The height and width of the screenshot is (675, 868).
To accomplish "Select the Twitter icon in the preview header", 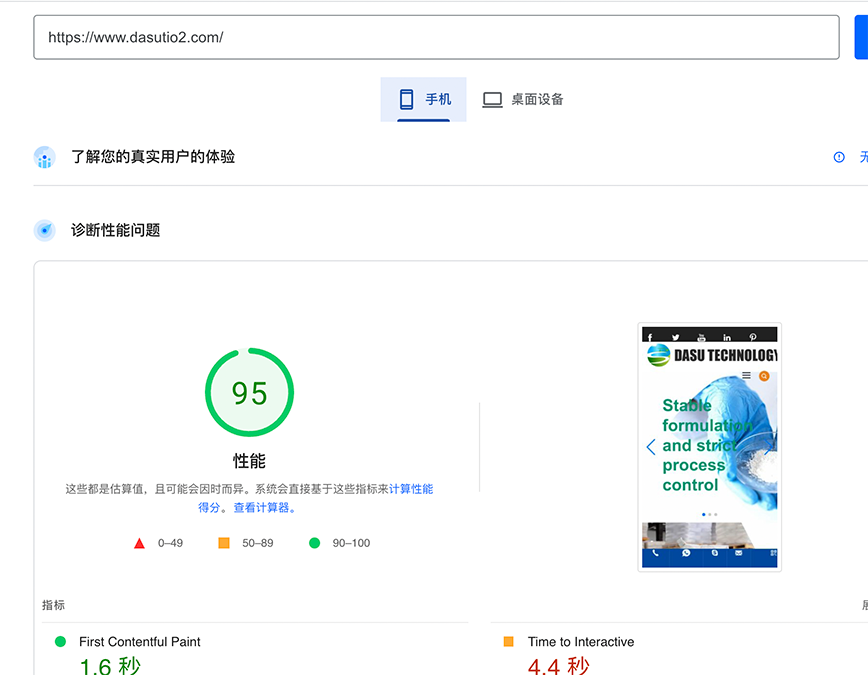I will click(675, 337).
